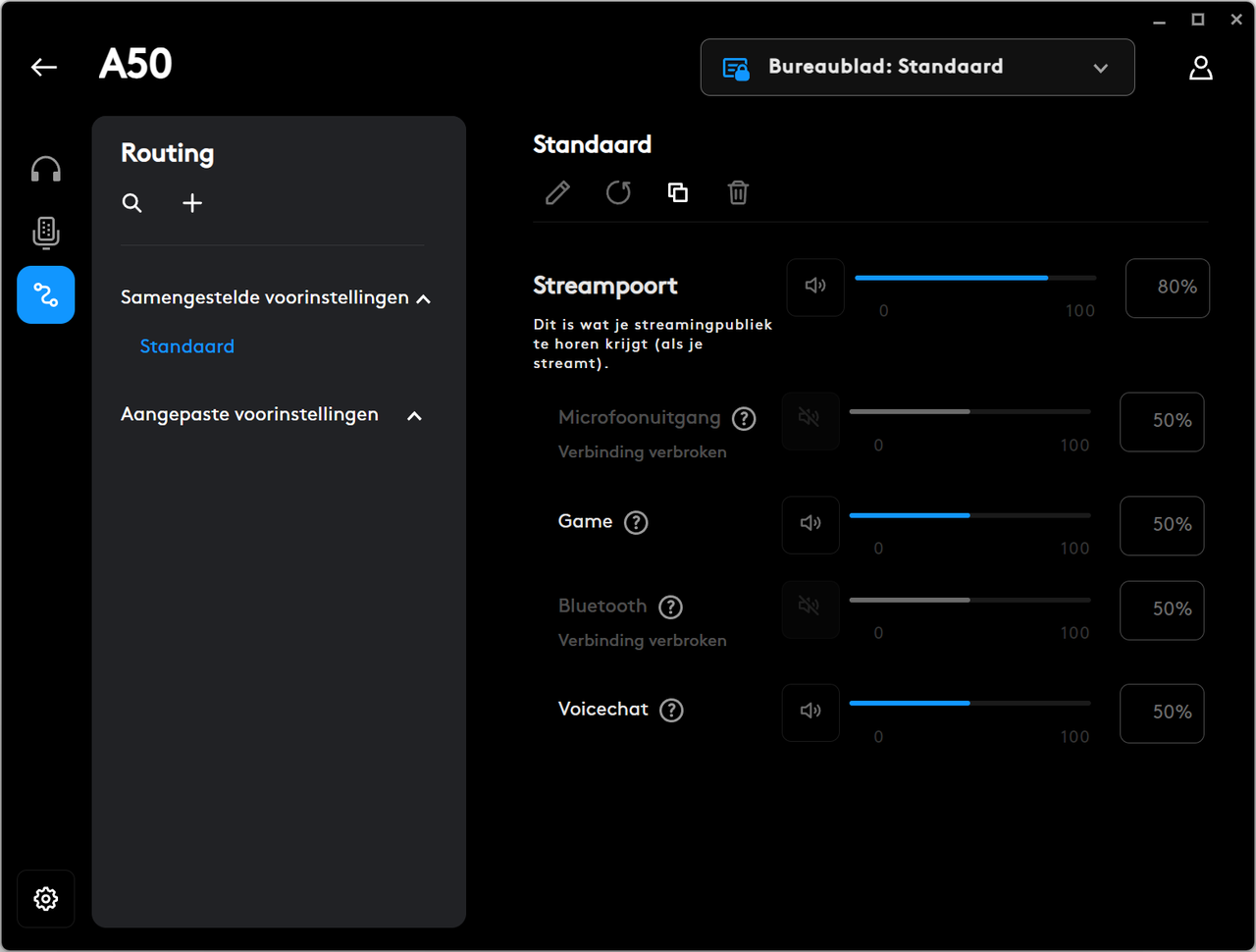Screen dimensions: 1256x952
Task: Delete the preset using the trash icon
Action: click(739, 192)
